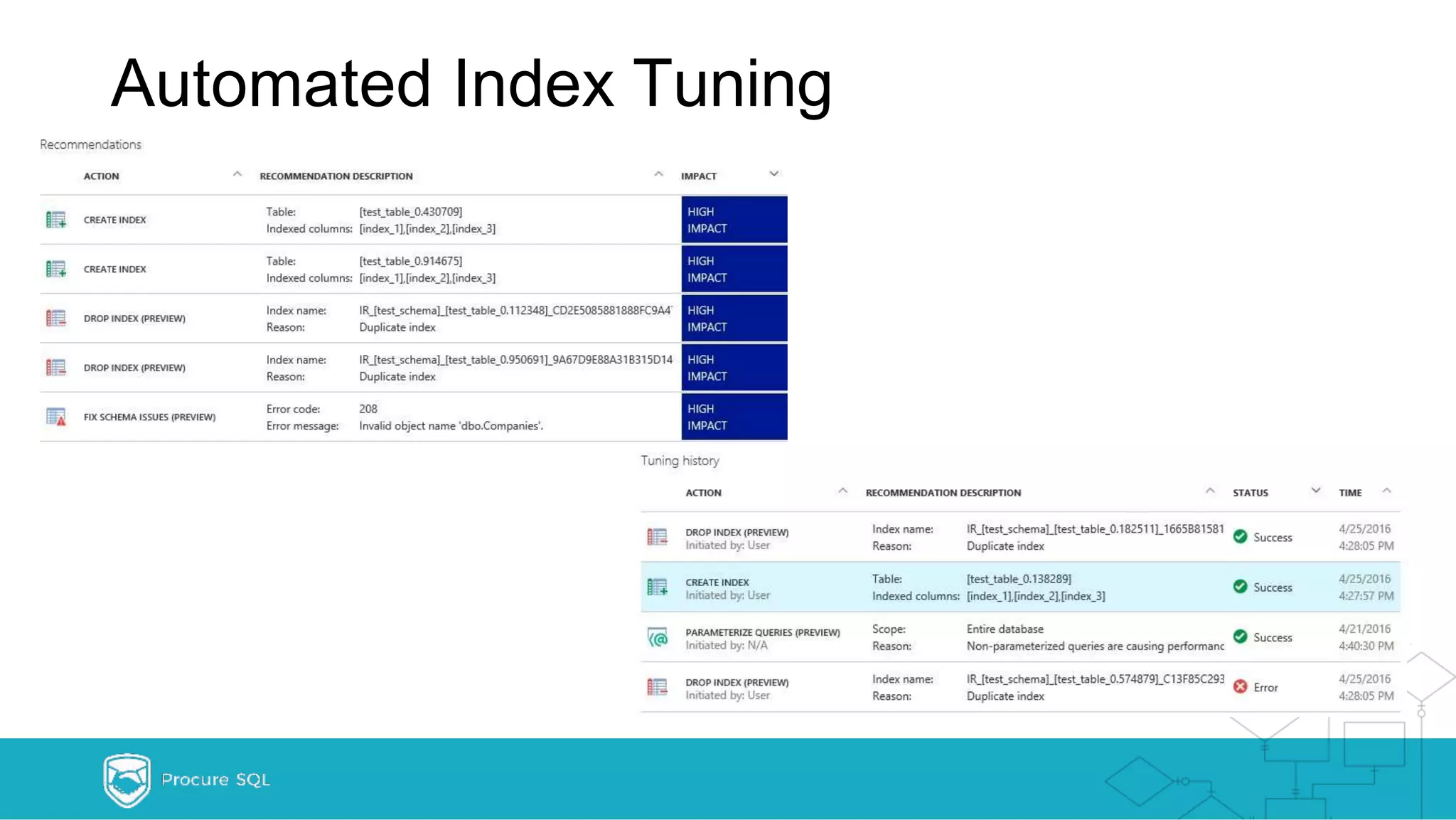
Task: Click High Impact badge for test_table_0.430709
Action: click(734, 220)
